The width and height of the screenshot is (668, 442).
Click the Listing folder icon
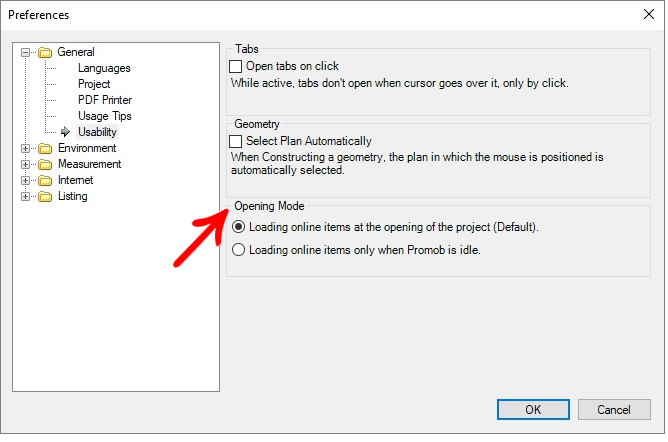[45, 197]
